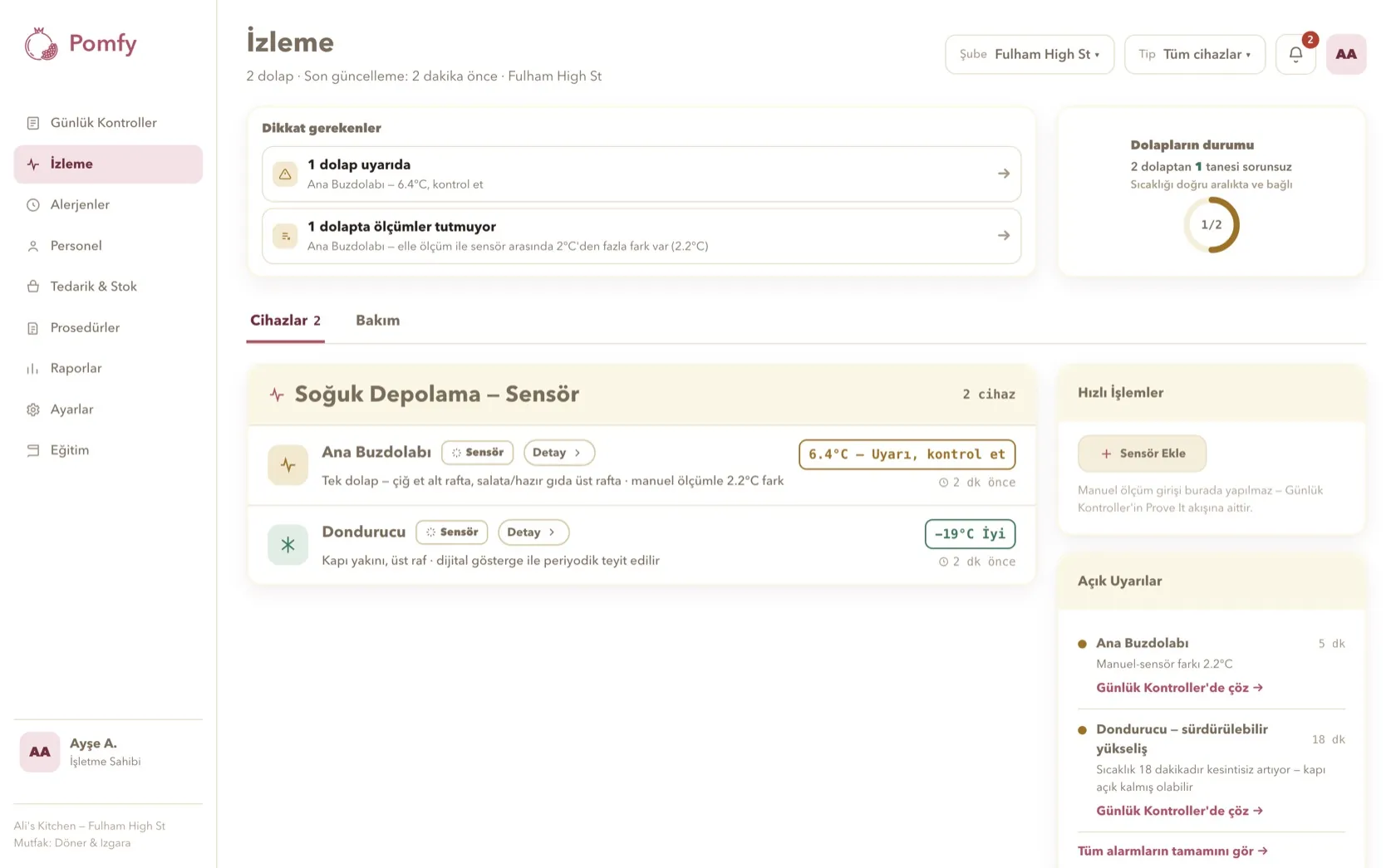Screen dimensions: 1396x868
Task: Click the warning triangle icon for dolap uyarıda
Action: click(285, 174)
